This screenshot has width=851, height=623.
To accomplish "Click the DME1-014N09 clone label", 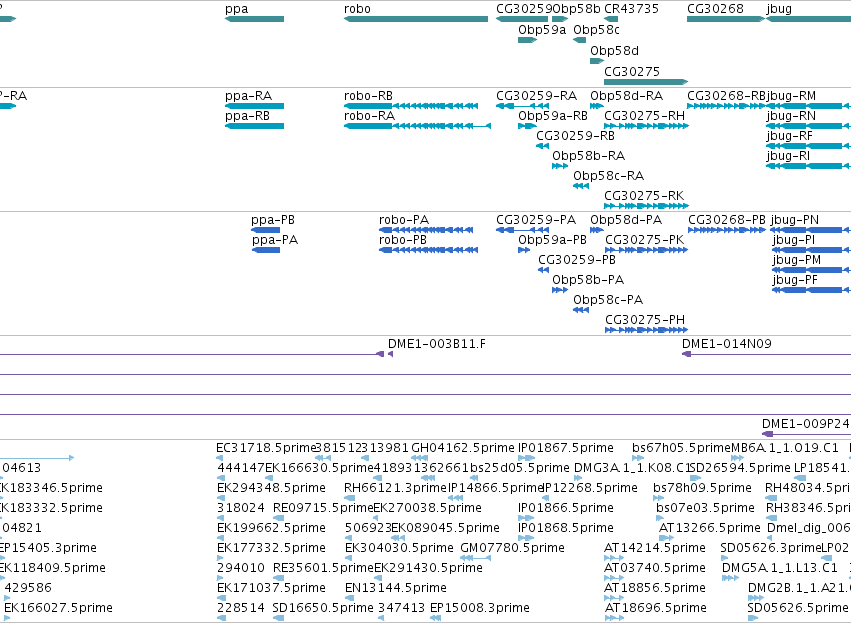I will [727, 344].
